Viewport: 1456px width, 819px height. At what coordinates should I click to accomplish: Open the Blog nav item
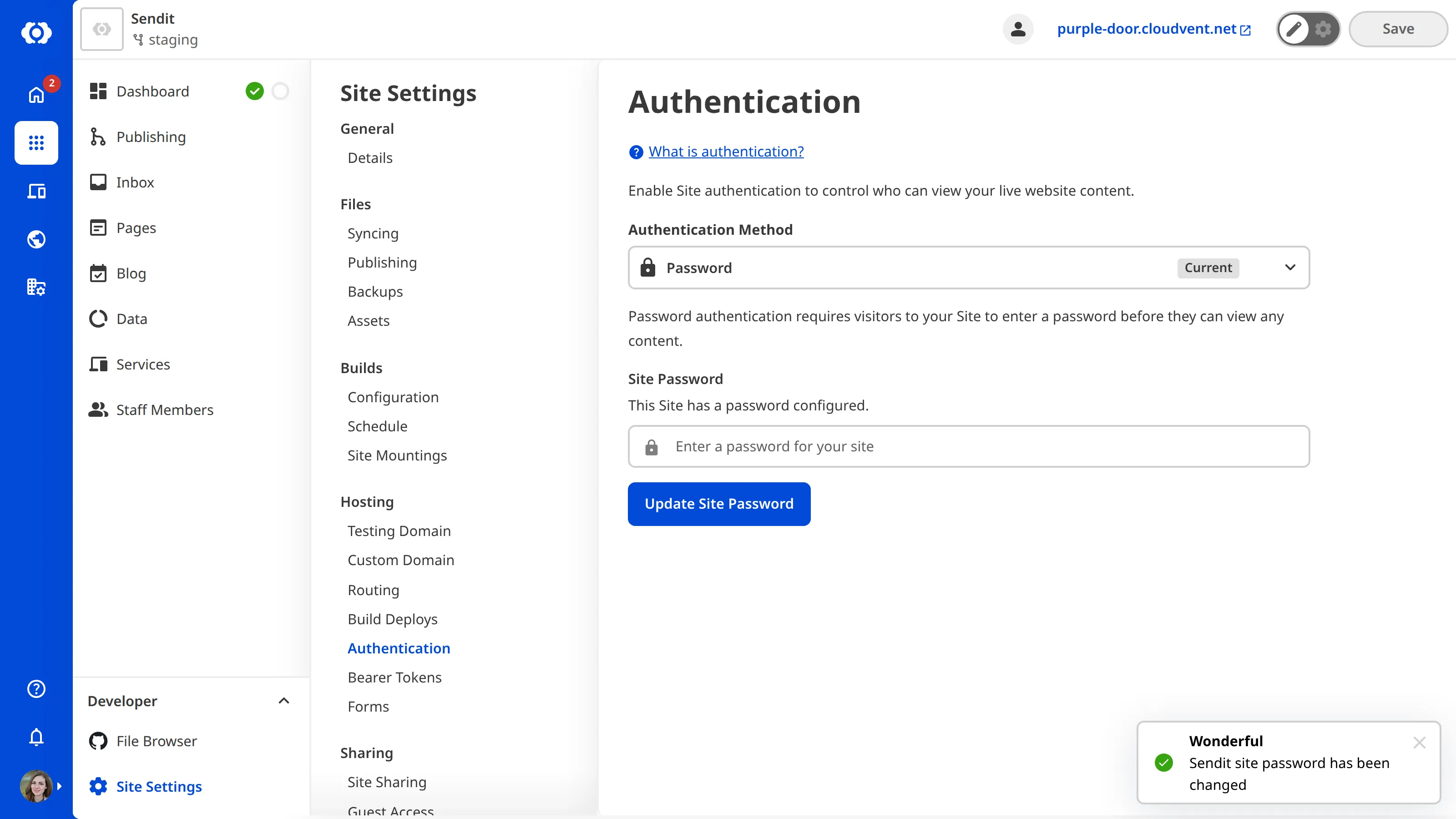coord(131,273)
